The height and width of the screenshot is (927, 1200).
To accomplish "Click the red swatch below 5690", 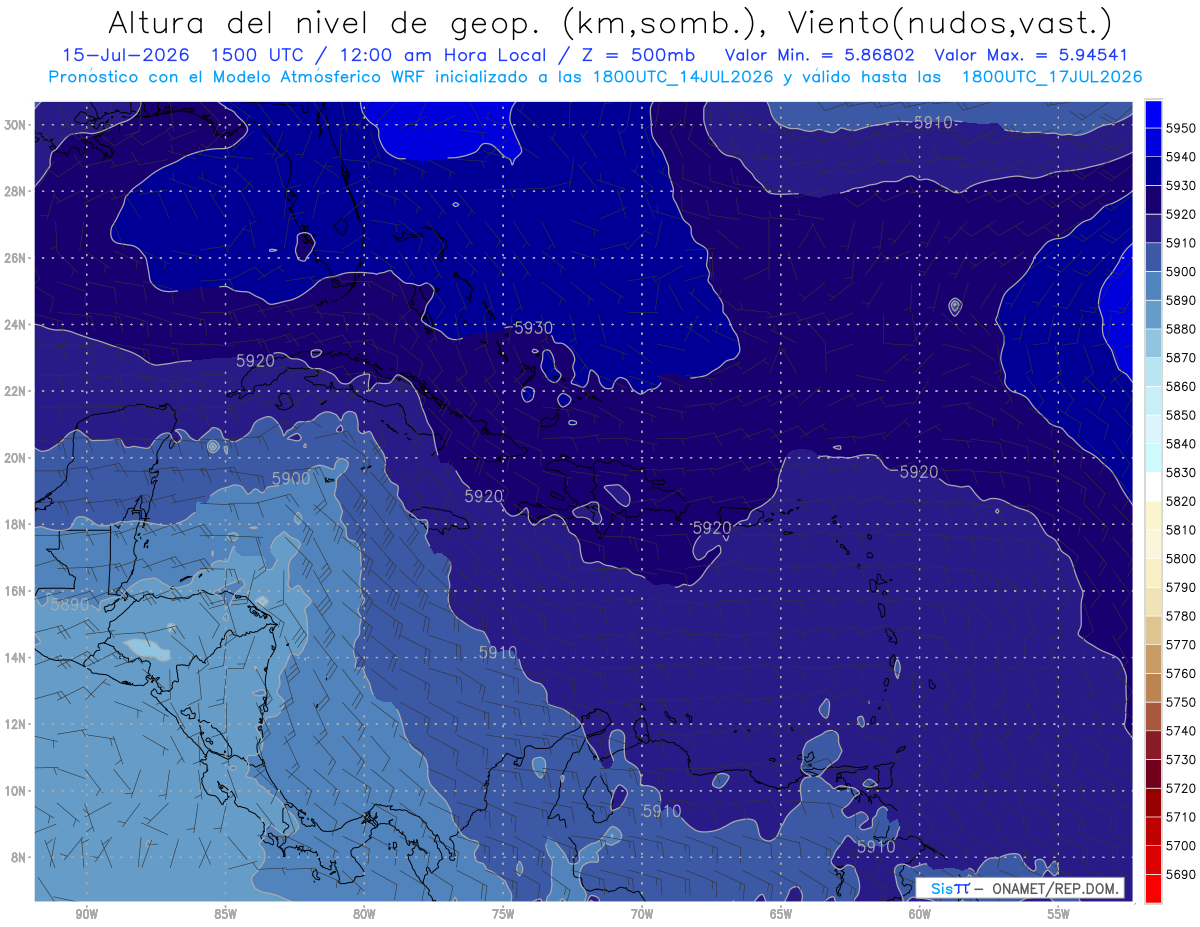I will (x=1153, y=889).
